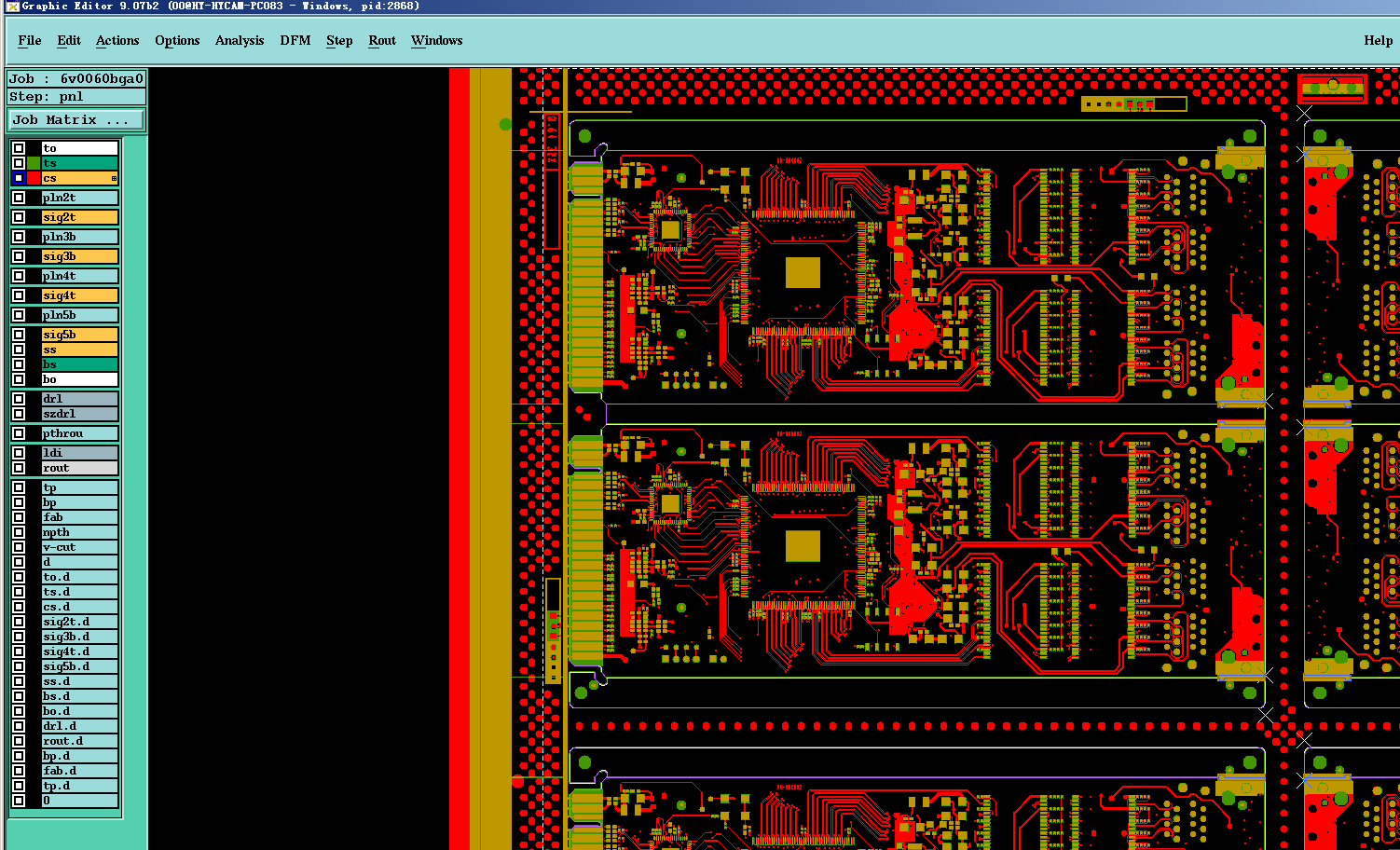The height and width of the screenshot is (850, 1400).
Task: Click the cs.d layer name
Action: pyautogui.click(x=79, y=607)
